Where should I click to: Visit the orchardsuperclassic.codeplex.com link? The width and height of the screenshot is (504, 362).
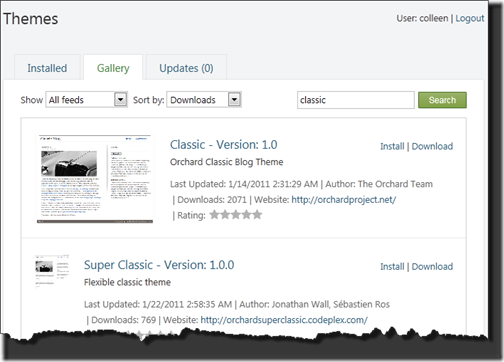[x=284, y=320]
